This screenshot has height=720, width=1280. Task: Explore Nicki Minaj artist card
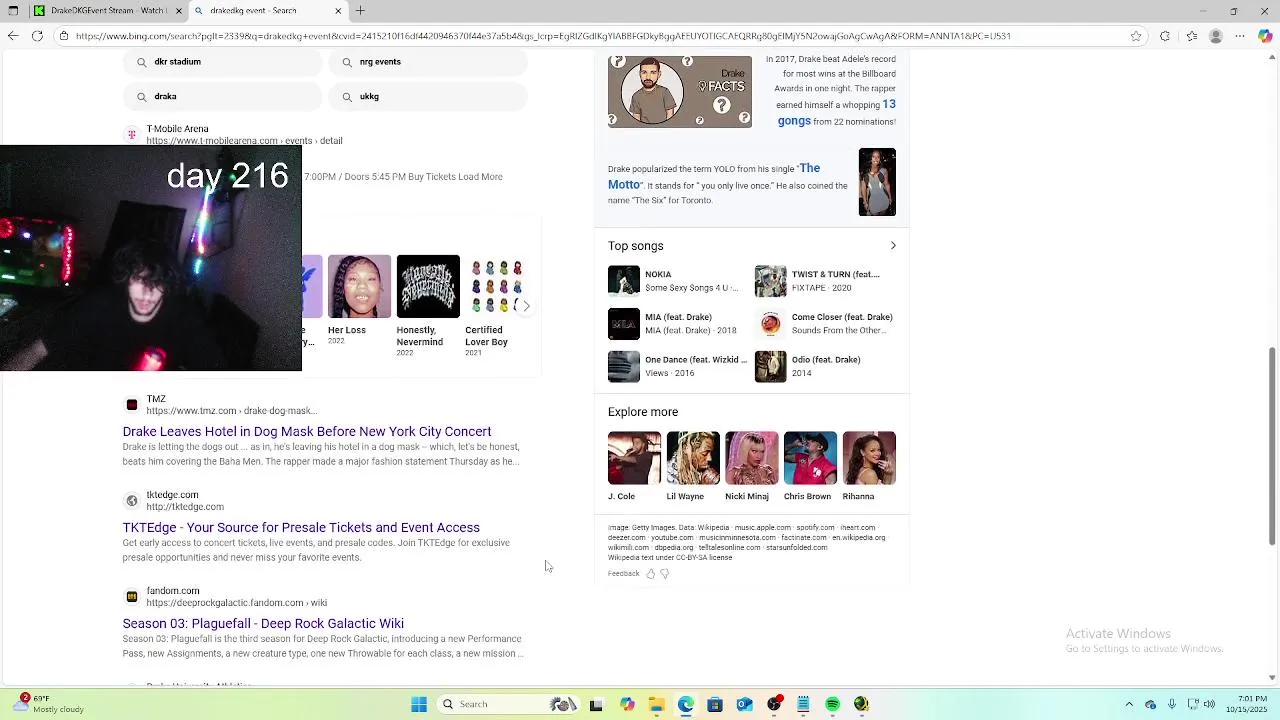click(751, 466)
